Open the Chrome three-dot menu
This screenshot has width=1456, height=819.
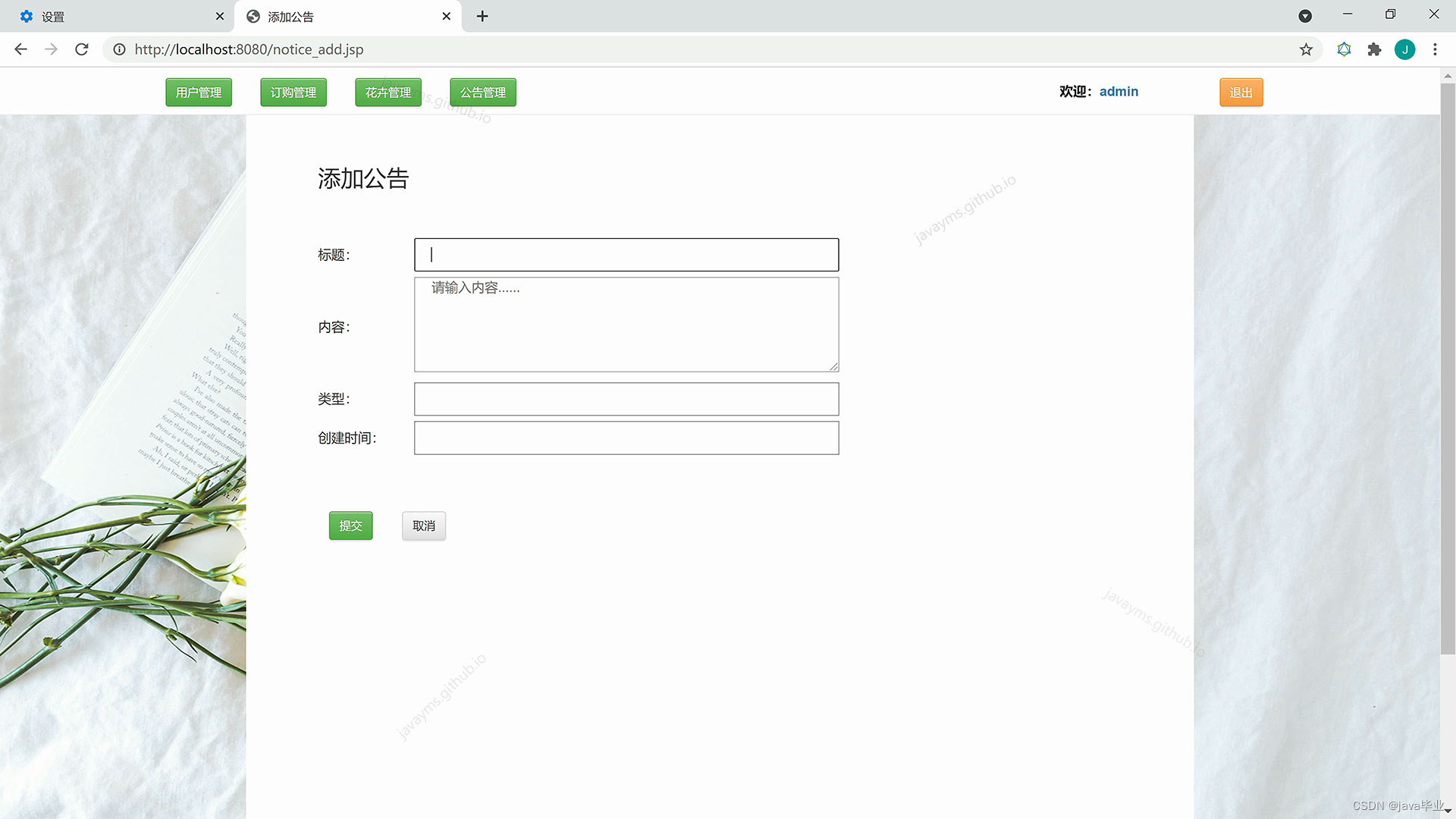click(x=1435, y=49)
